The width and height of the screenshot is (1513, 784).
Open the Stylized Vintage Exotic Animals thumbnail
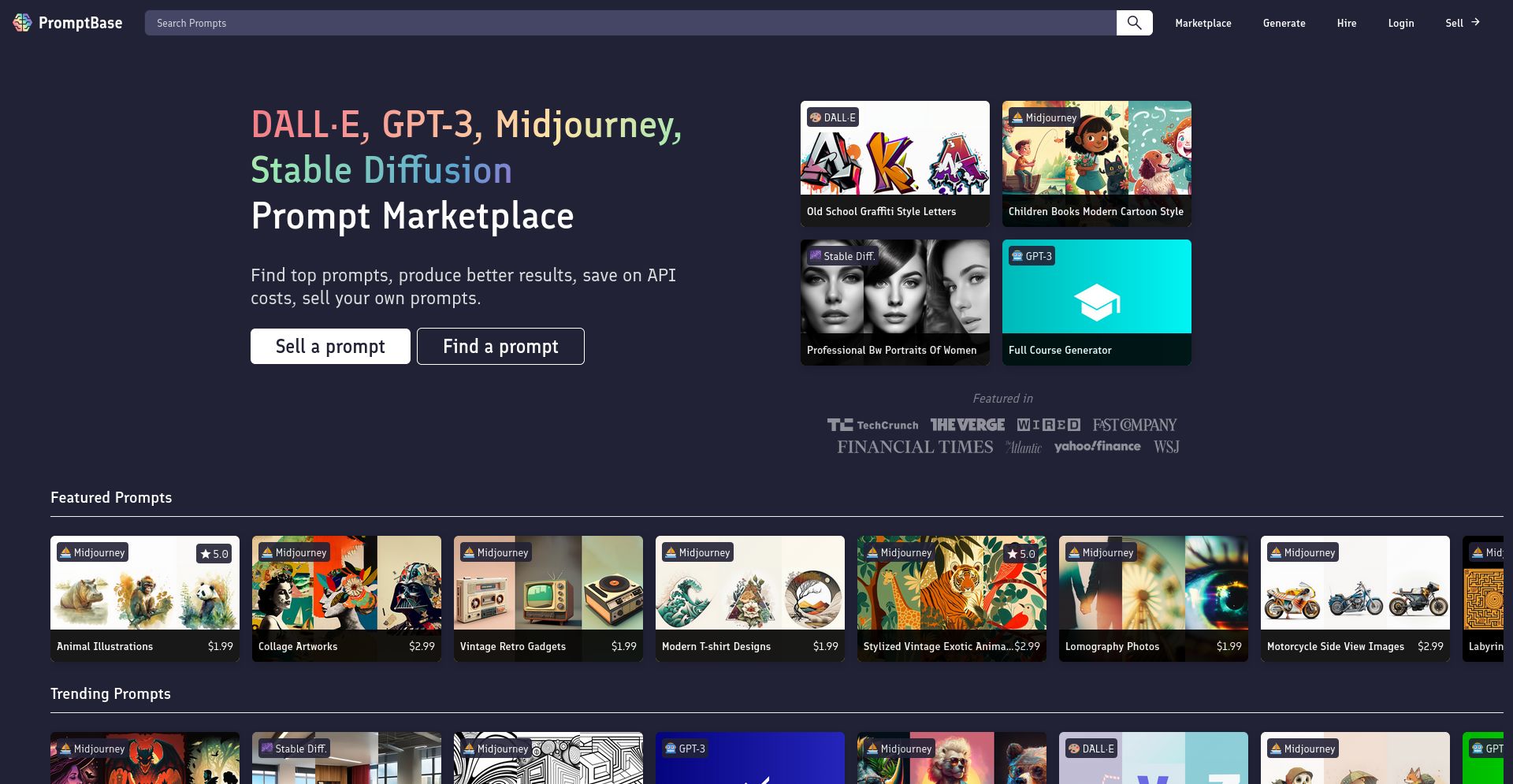coord(952,583)
